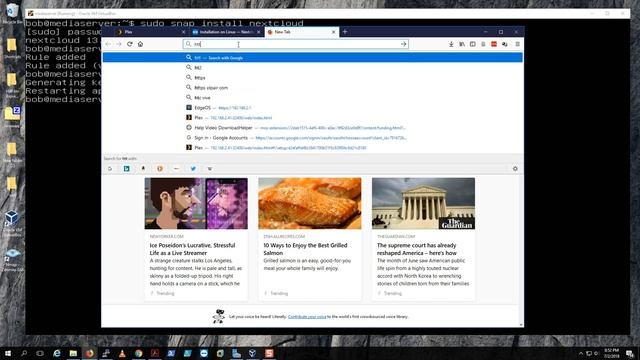The width and height of the screenshot is (640, 360).
Task: Search with the Twitter one-off icon
Action: click(x=193, y=169)
